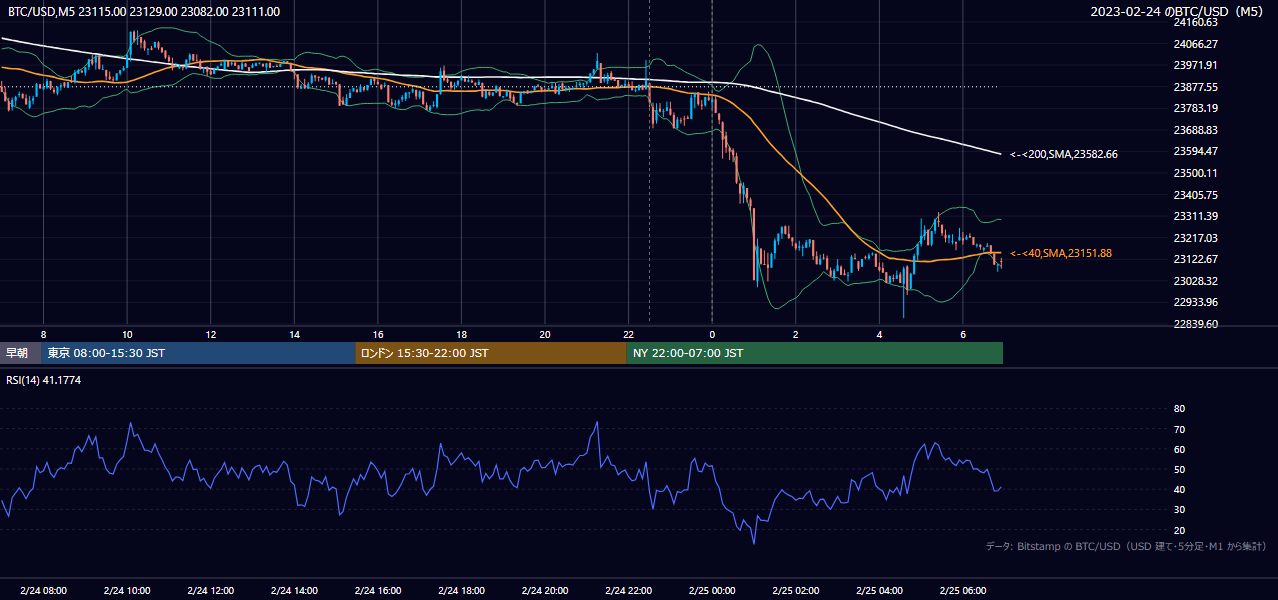The height and width of the screenshot is (600, 1278).
Task: Click the 2/24 18:00 time label
Action: tap(461, 590)
